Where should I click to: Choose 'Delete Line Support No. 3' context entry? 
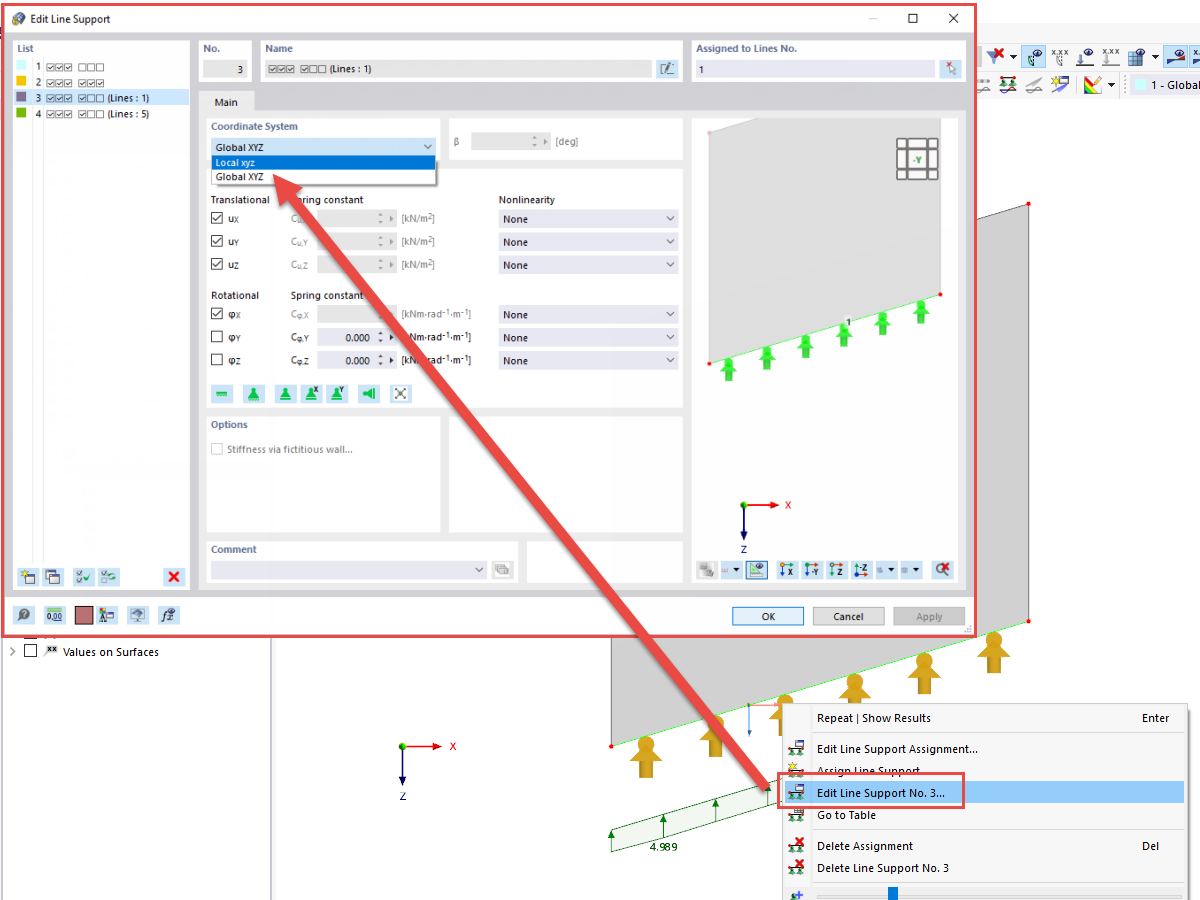985,868
